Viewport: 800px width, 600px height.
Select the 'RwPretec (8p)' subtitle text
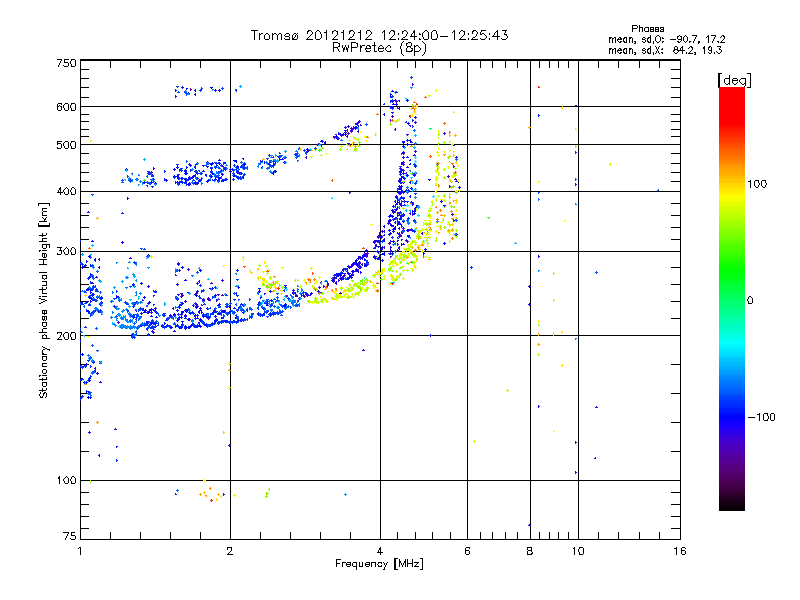379,48
